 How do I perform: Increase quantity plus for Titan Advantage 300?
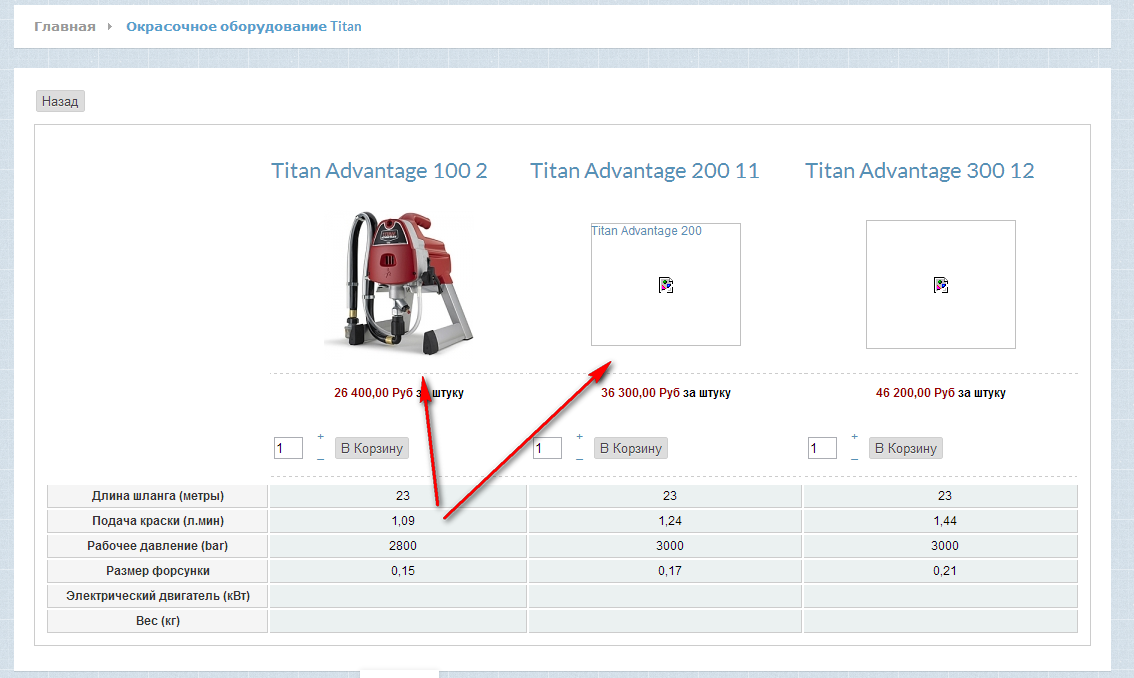click(854, 436)
